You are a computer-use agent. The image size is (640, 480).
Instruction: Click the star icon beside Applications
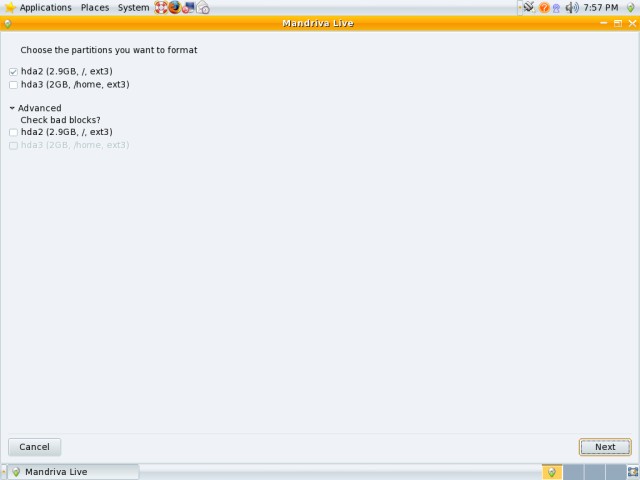click(x=10, y=7)
